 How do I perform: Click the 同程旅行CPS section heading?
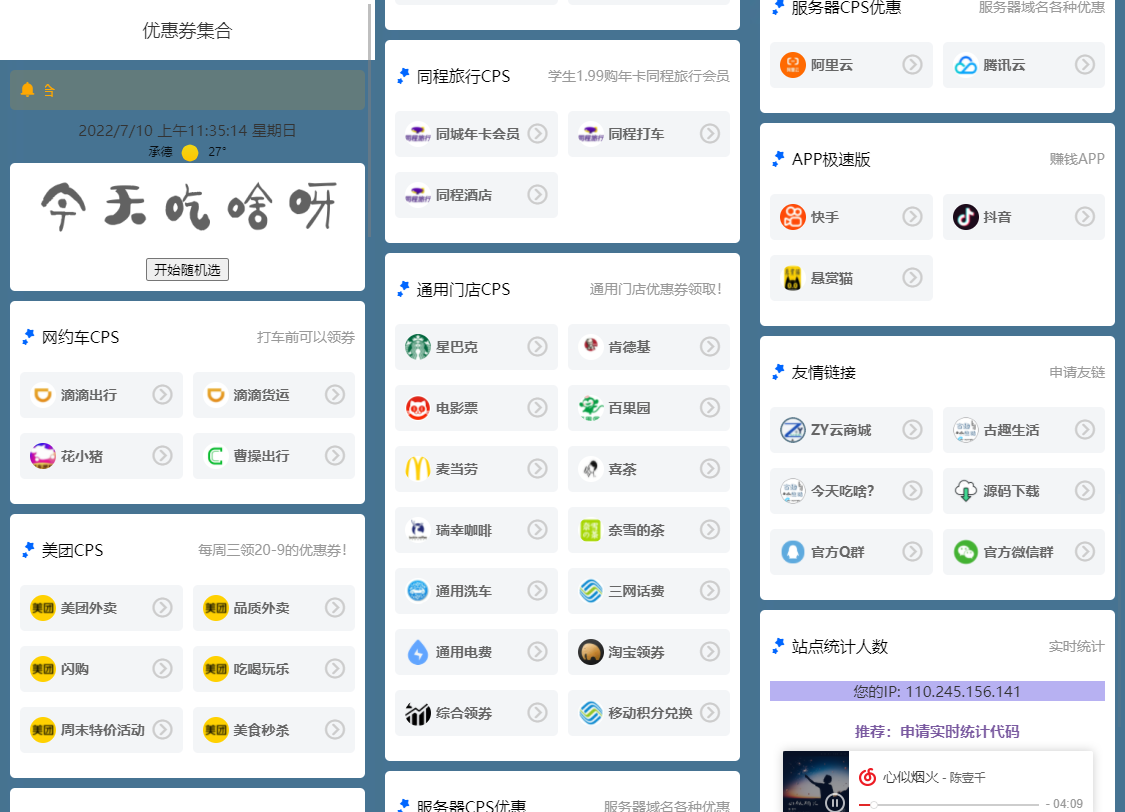point(463,76)
